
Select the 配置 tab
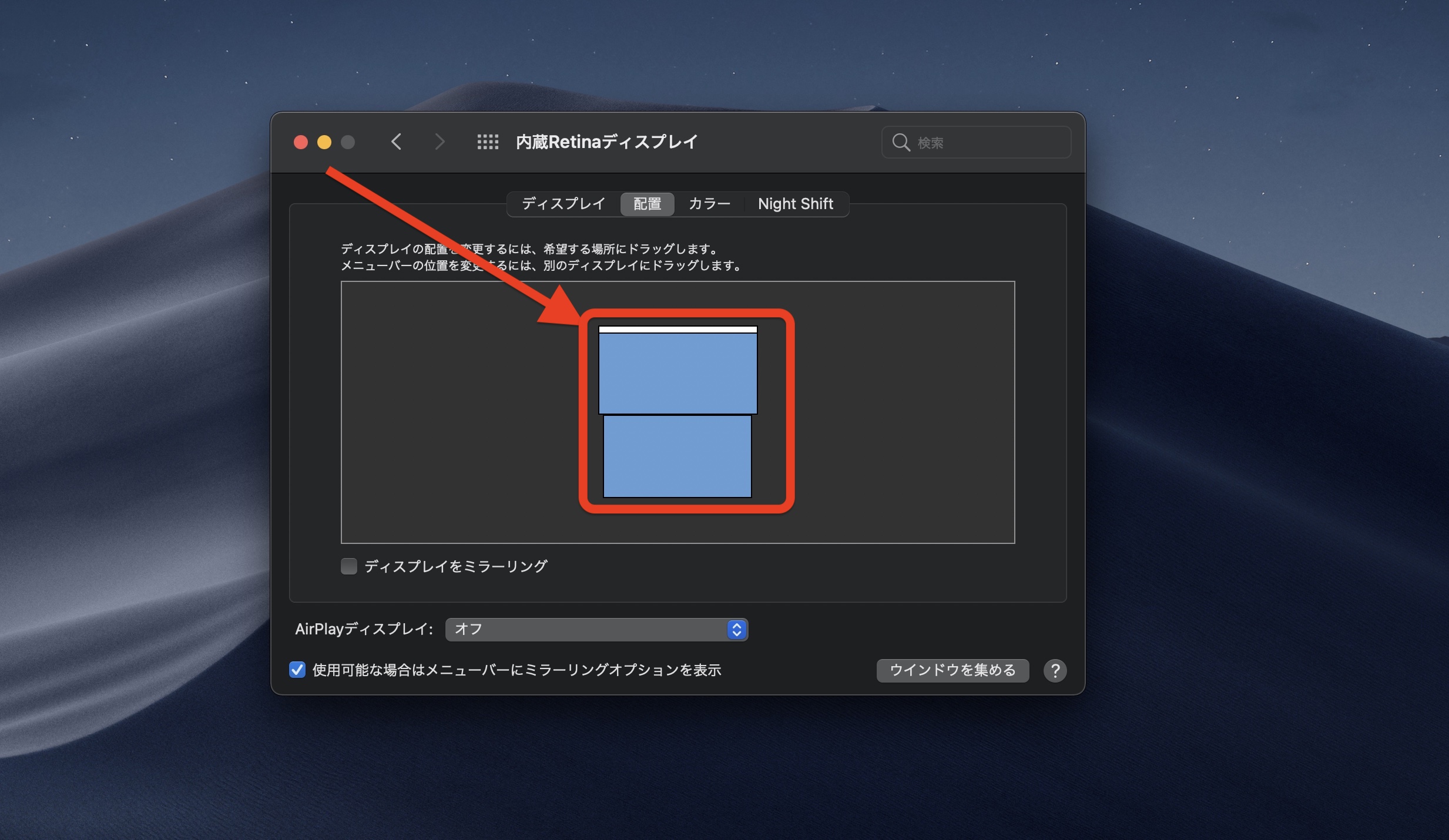[x=647, y=204]
